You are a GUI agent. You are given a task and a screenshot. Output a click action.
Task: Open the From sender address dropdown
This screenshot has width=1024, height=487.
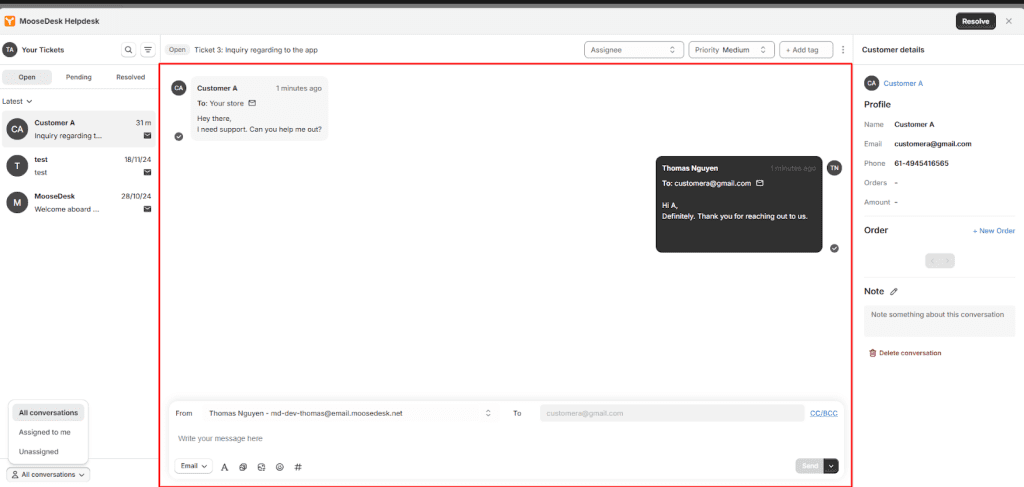pos(349,413)
